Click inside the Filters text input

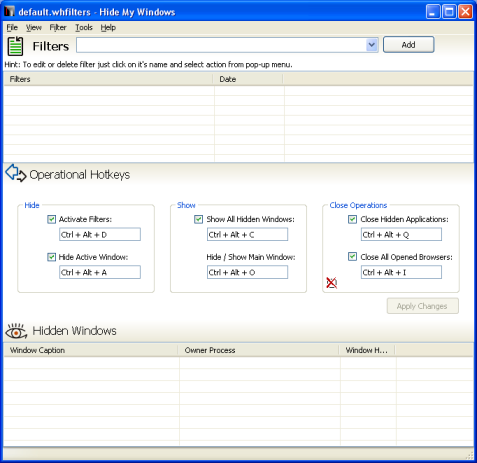coord(221,45)
